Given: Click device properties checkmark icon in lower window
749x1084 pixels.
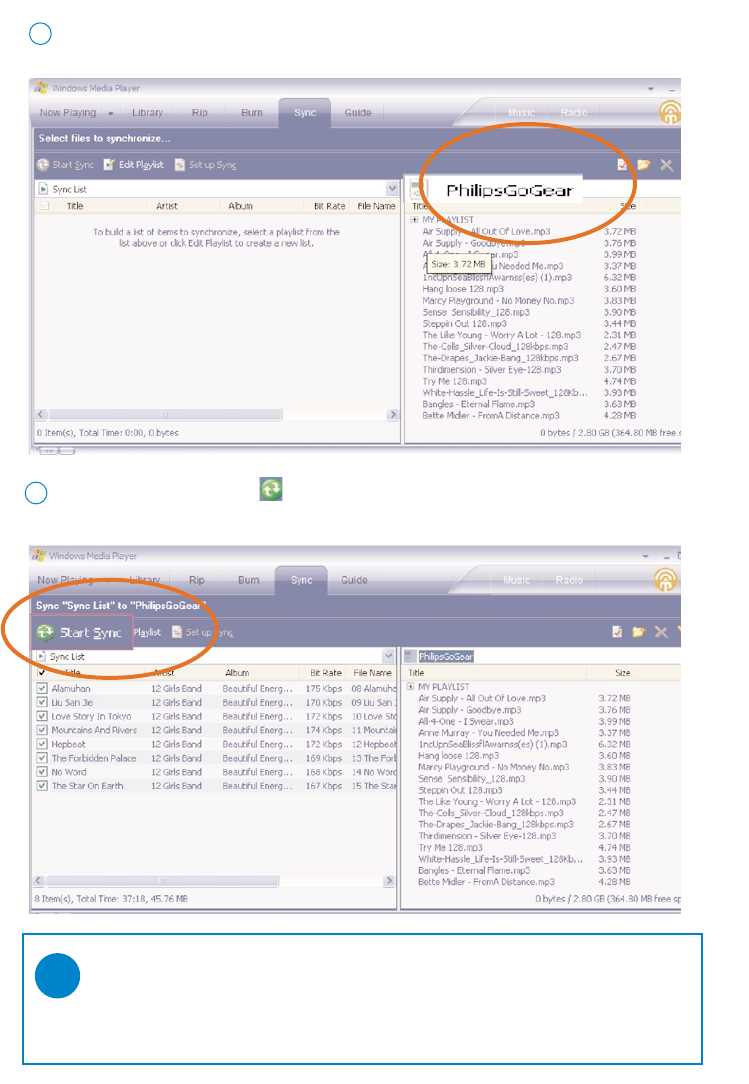Looking at the screenshot, I should 618,632.
